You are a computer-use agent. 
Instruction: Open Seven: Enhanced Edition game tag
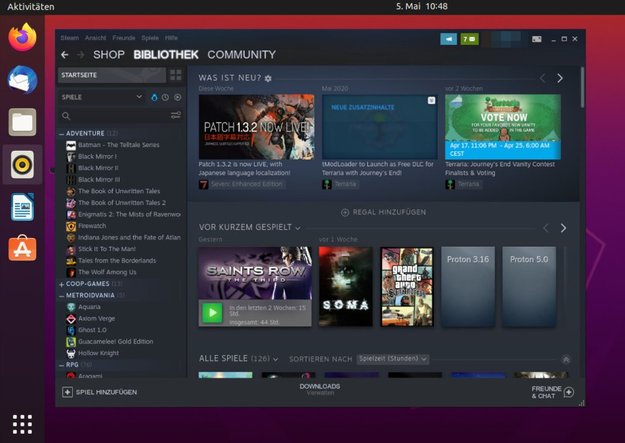click(242, 184)
